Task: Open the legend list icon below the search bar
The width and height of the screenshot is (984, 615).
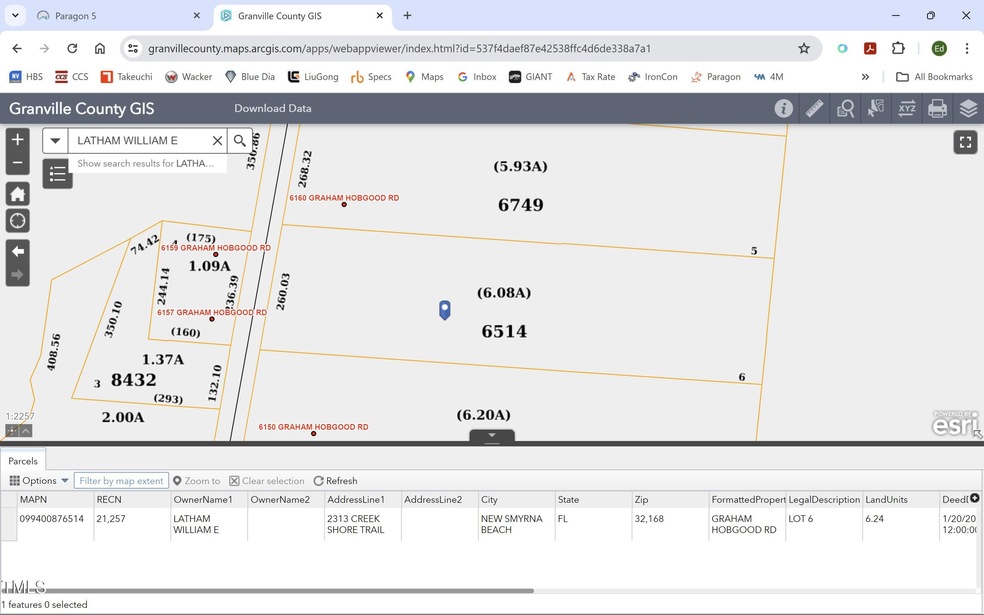Action: (x=57, y=172)
